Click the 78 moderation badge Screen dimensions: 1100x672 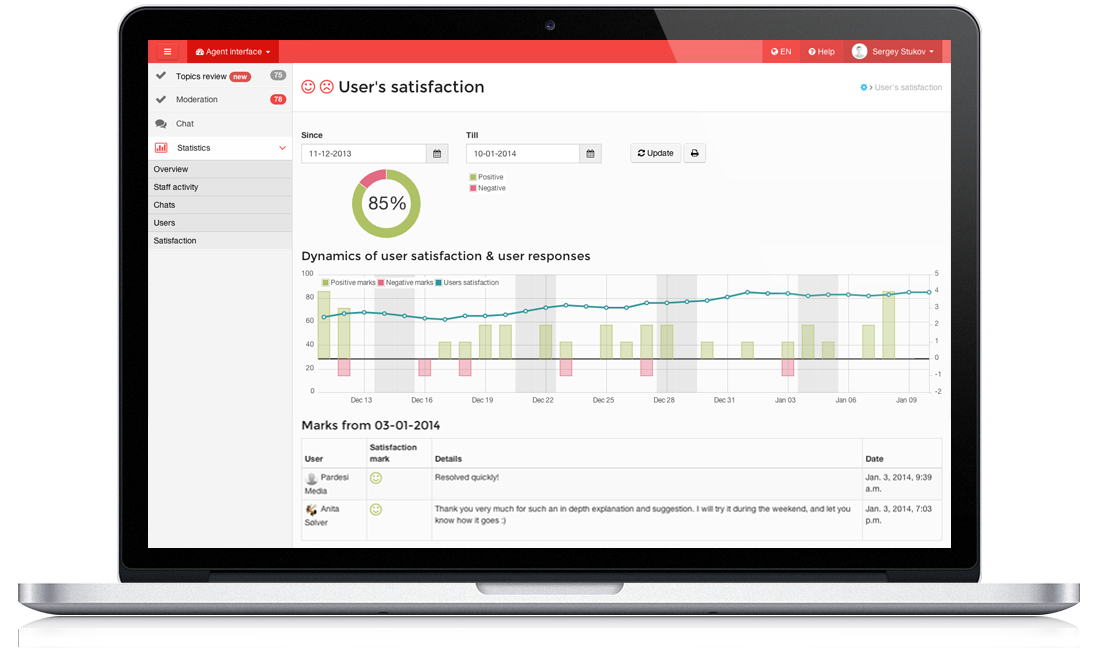coord(278,100)
